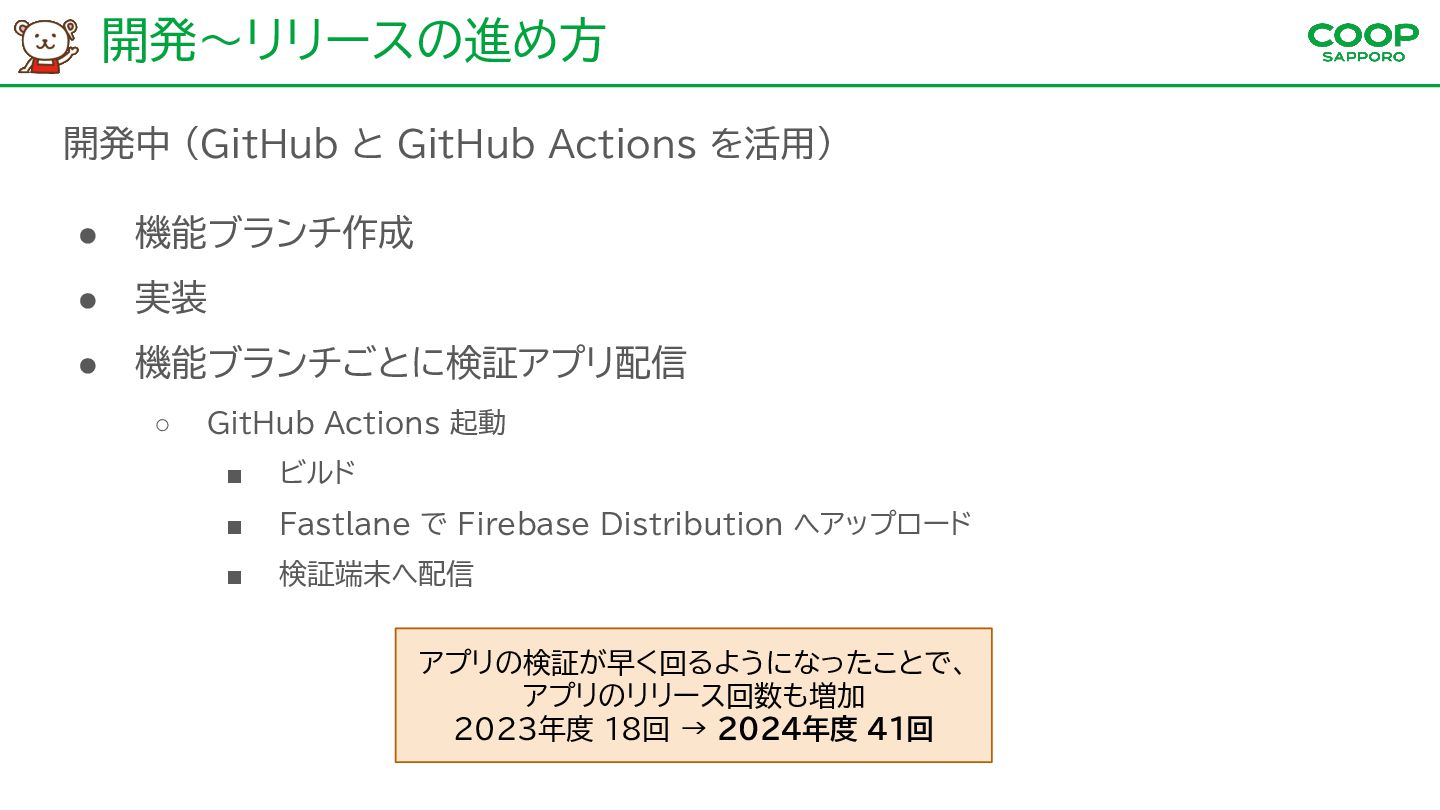The image size is (1440, 810).
Task: Select the Fastlane で Firebase Distribution line
Action: click(x=625, y=524)
